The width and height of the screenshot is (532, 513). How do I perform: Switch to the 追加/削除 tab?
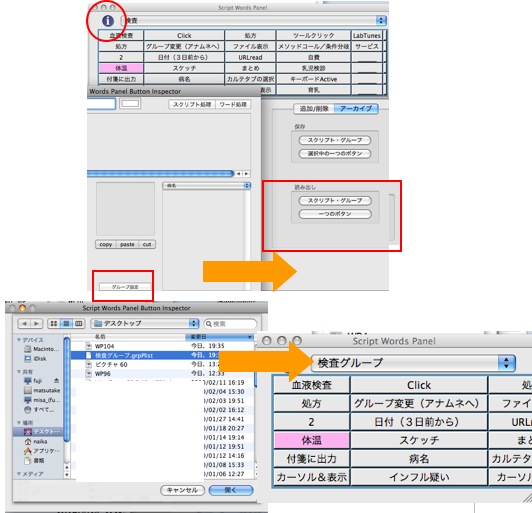tap(314, 109)
